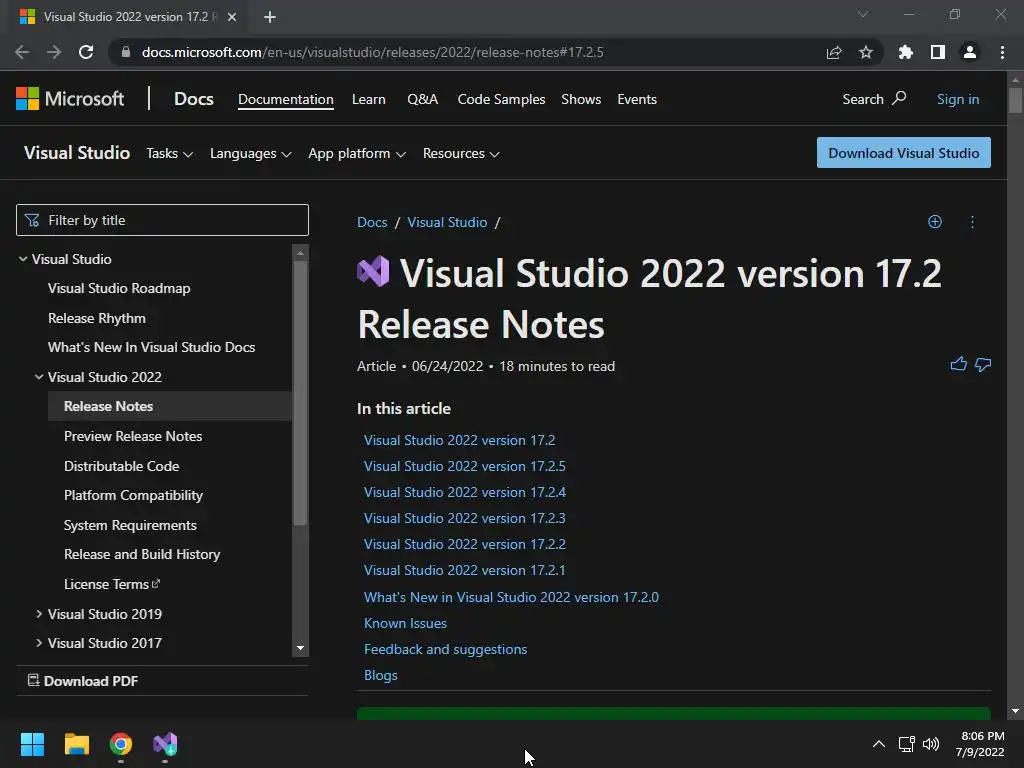The height and width of the screenshot is (768, 1024).
Task: Click the search tabs chevron in the title bar
Action: tap(863, 14)
